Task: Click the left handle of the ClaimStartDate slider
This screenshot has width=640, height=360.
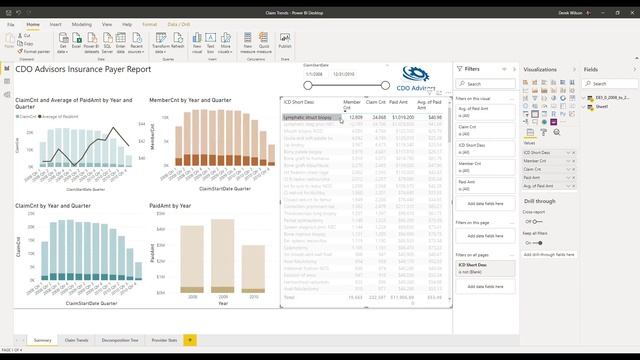Action: point(308,85)
